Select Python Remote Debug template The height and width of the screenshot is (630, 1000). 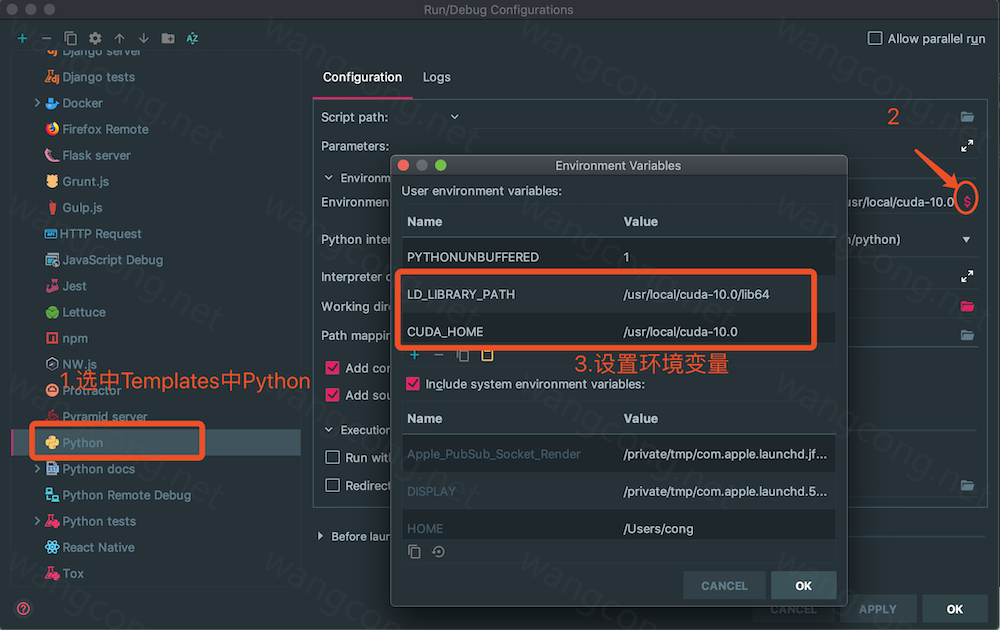pos(118,495)
